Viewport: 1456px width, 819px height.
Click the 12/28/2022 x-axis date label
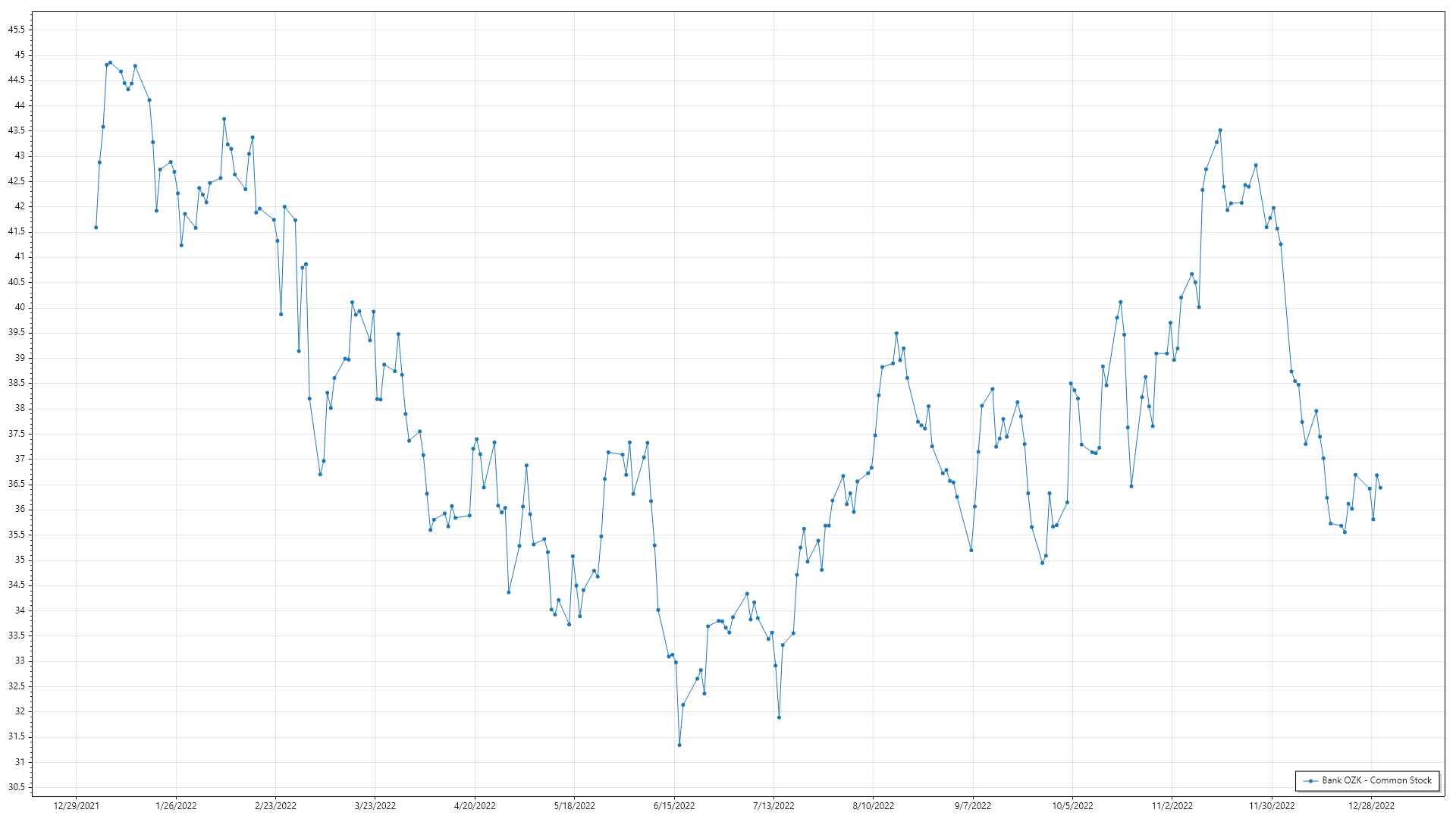click(1371, 806)
